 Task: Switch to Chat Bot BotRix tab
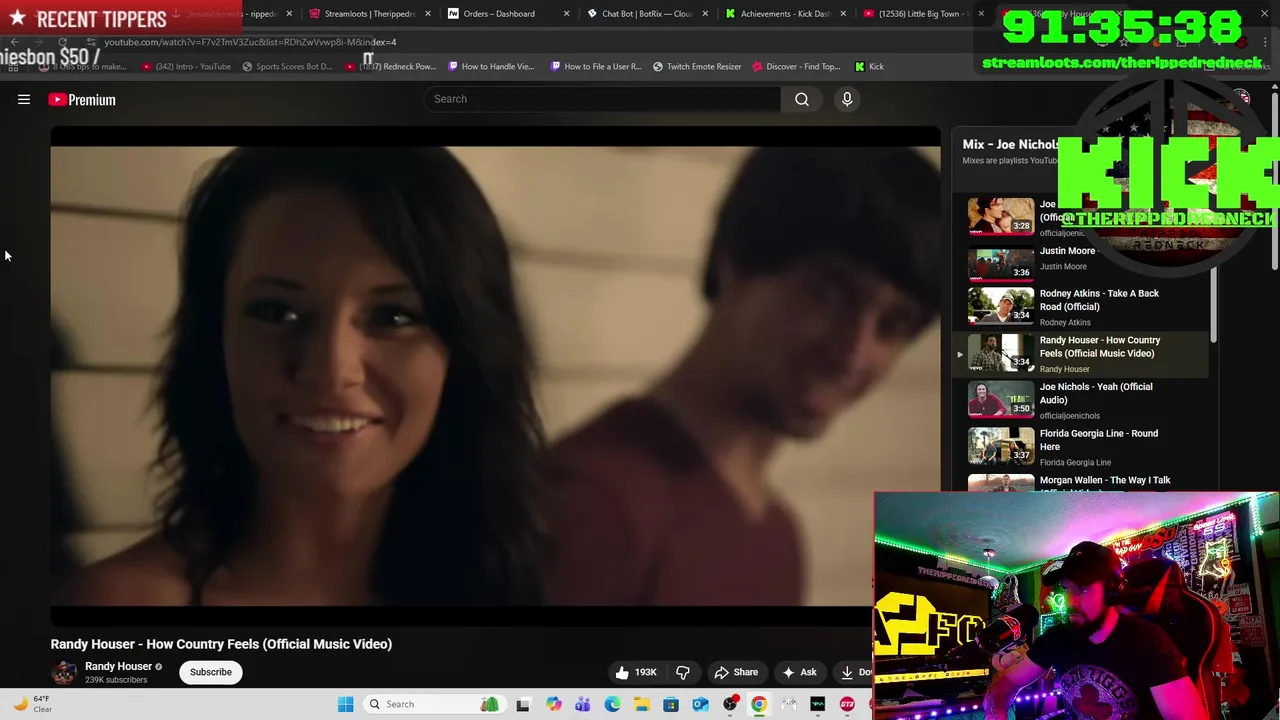point(646,14)
